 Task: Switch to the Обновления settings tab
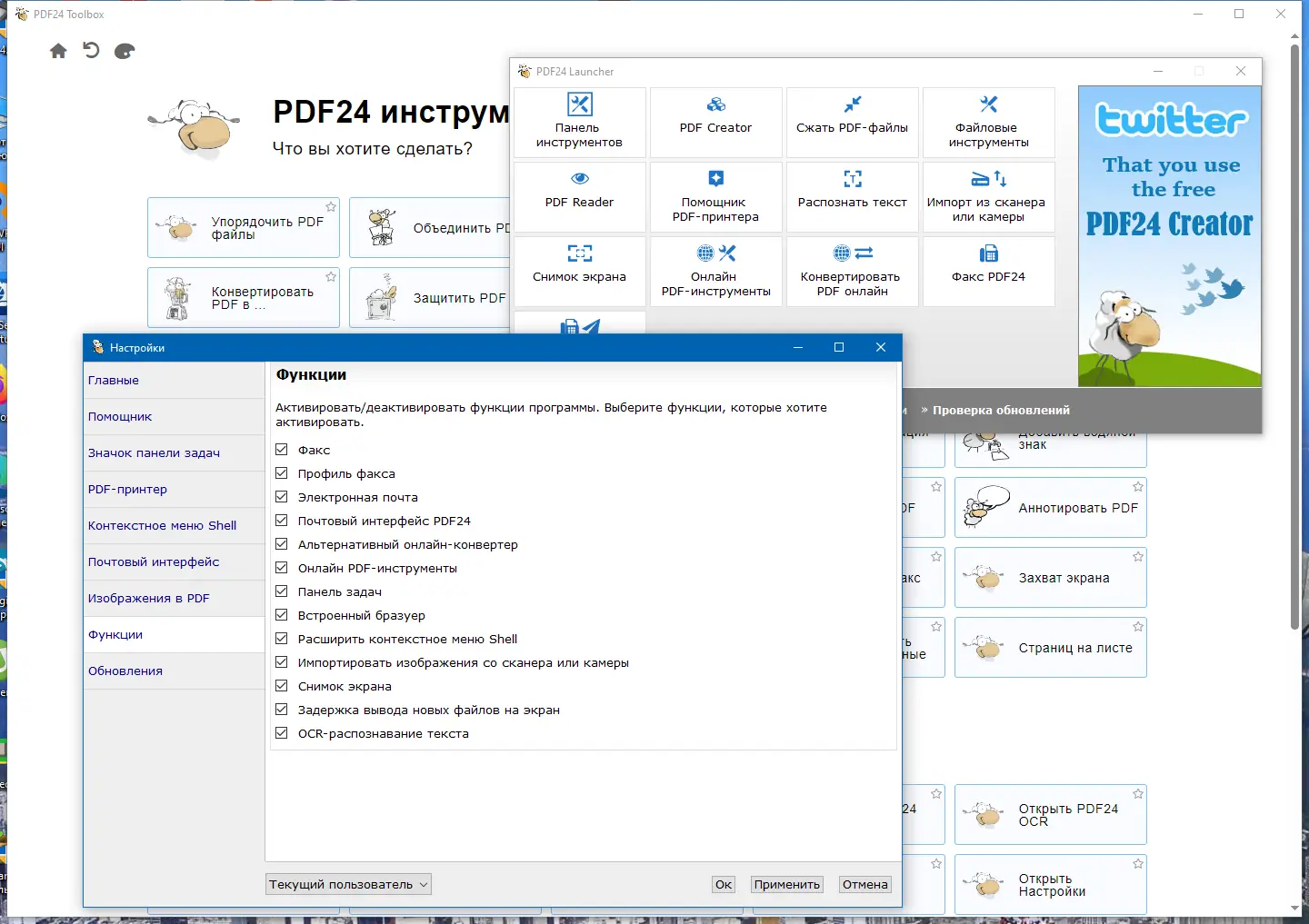174,671
